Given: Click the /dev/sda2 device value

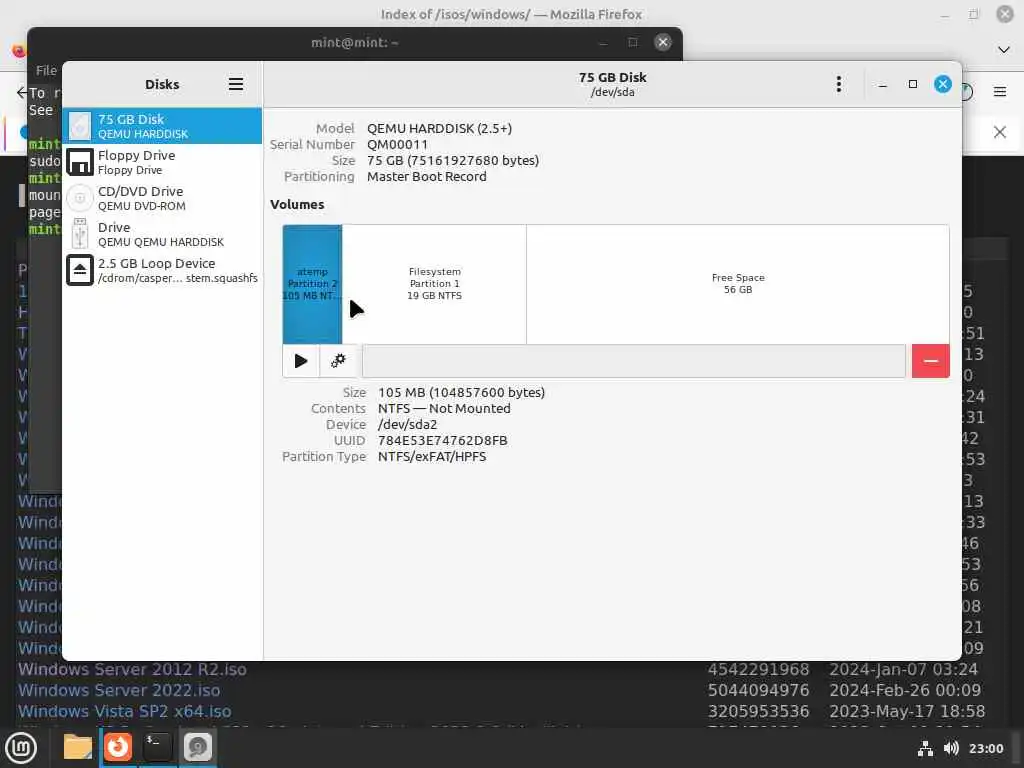Looking at the screenshot, I should coord(408,424).
